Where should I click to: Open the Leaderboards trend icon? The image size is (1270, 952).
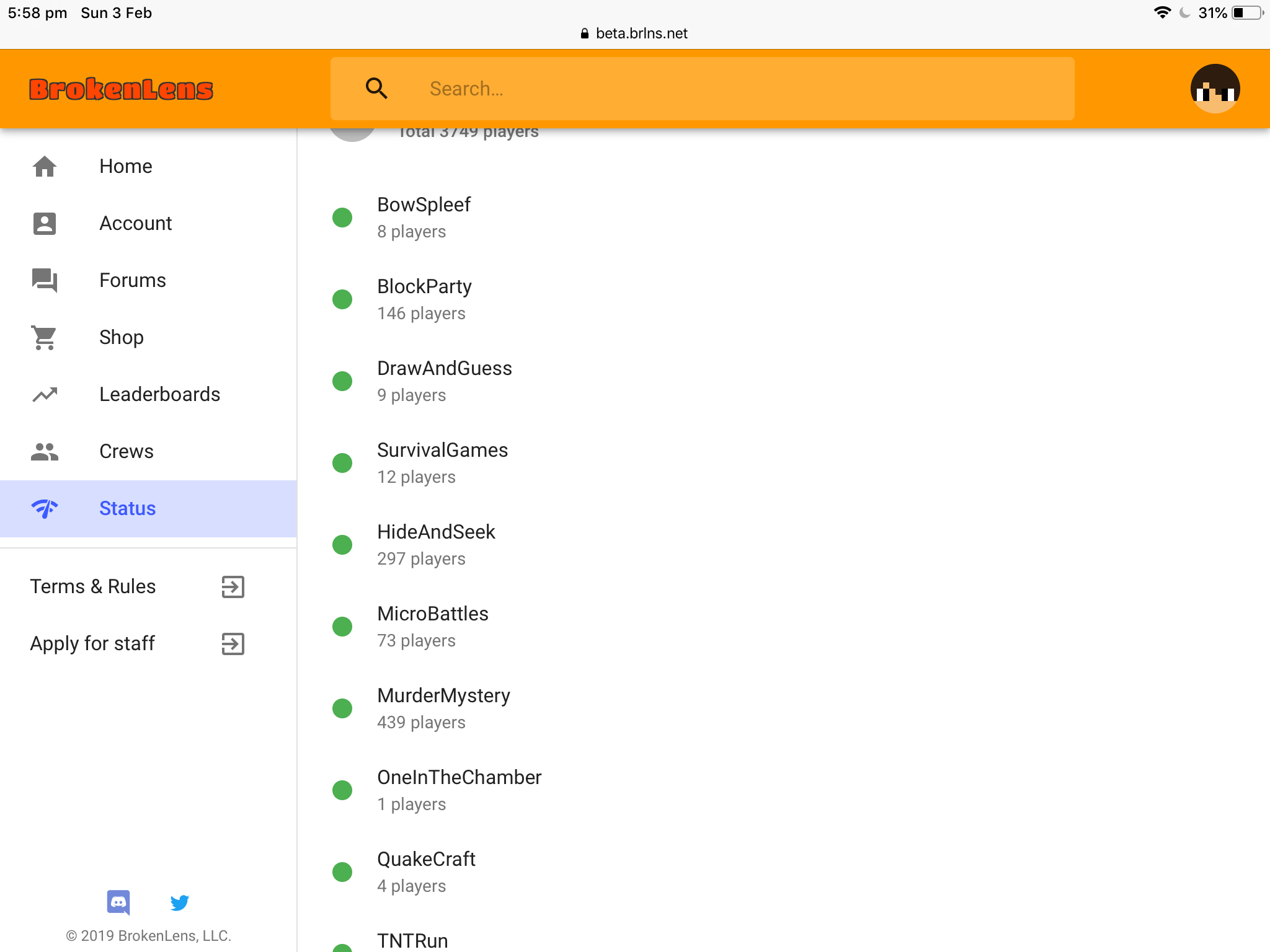[x=45, y=394]
